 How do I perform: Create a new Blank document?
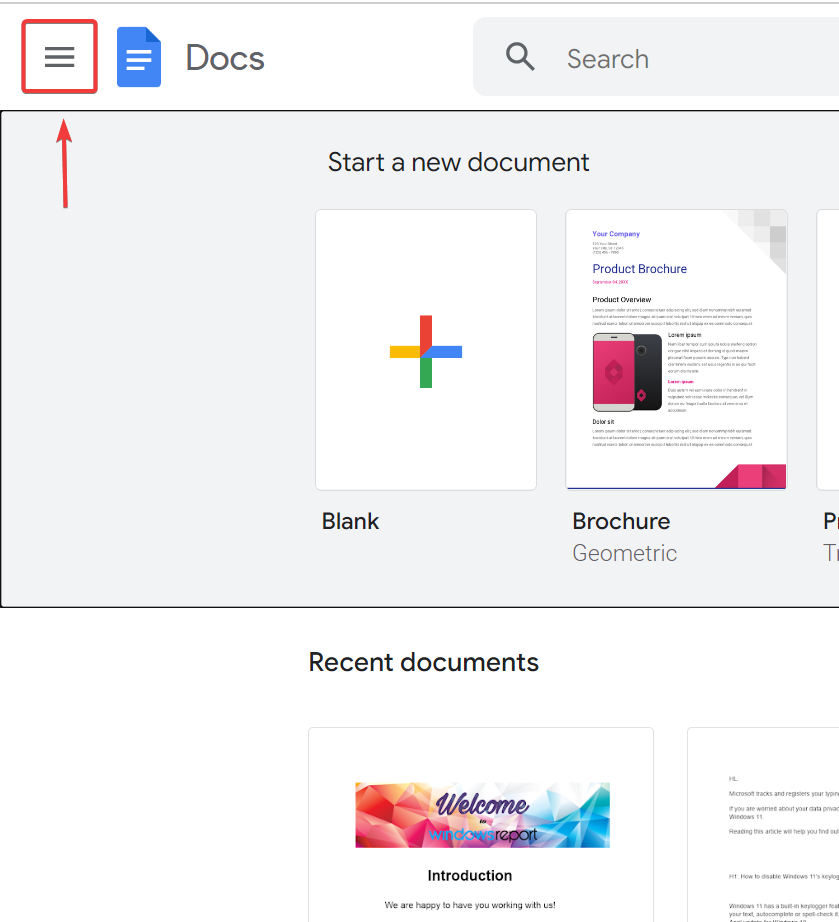pos(426,350)
